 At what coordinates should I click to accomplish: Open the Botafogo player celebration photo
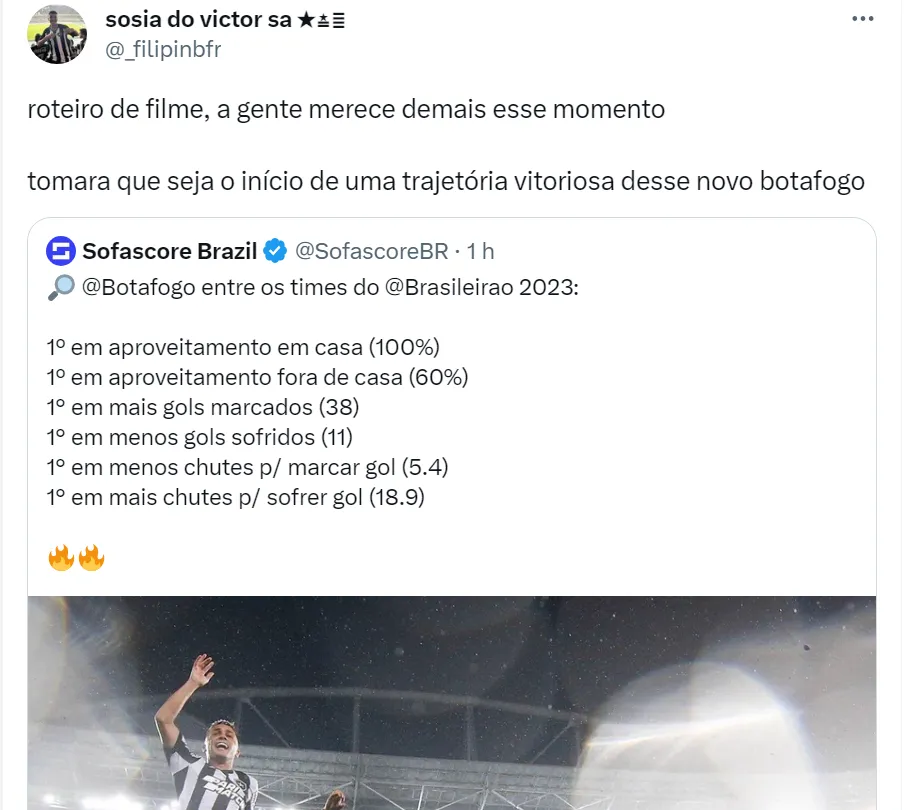(452, 703)
